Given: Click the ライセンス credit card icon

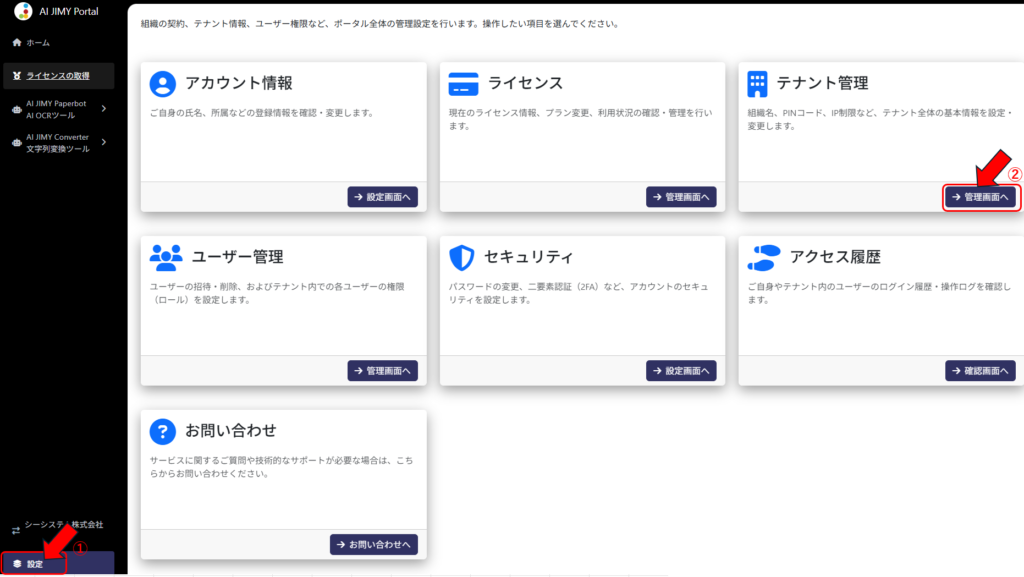Looking at the screenshot, I should point(464,83).
